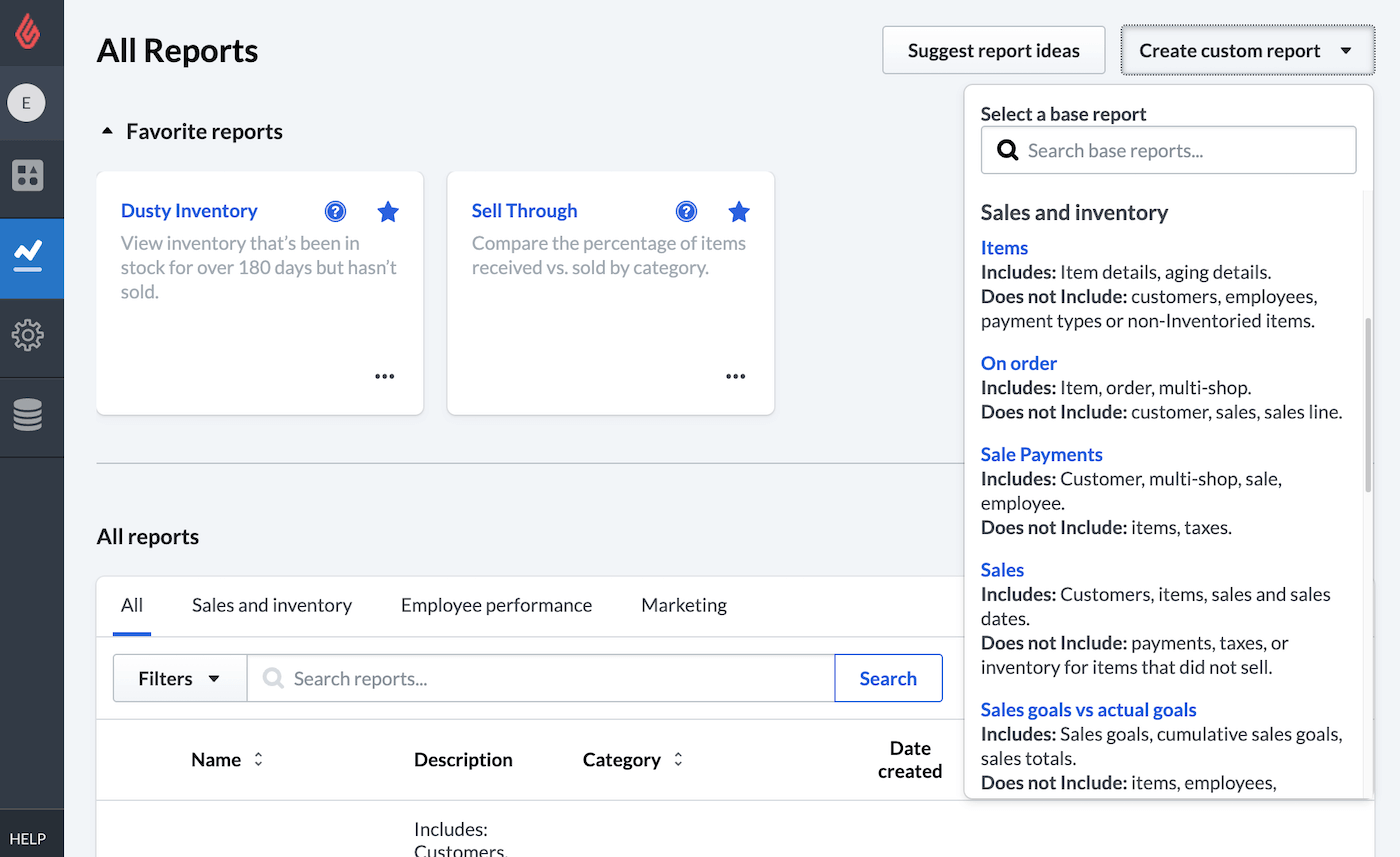Unfavorite Sell Through with the star
This screenshot has height=857, width=1400.
739,211
